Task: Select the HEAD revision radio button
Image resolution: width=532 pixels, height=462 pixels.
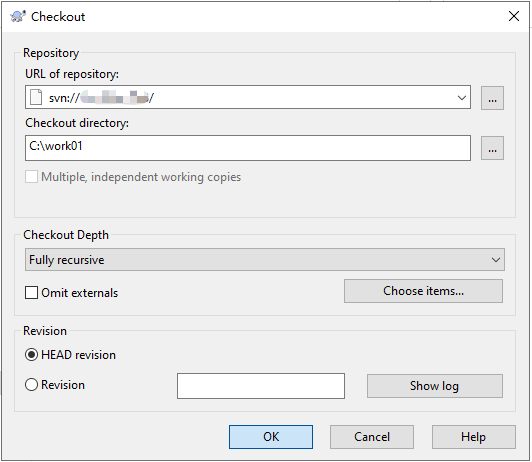Action: 32,355
